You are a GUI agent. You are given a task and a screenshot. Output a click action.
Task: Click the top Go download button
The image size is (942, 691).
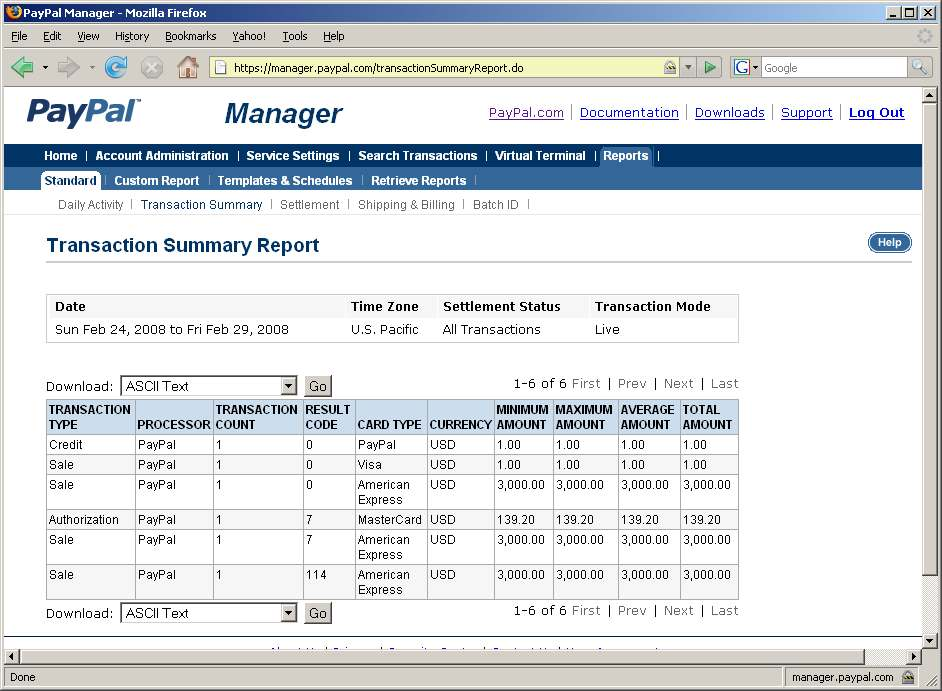coord(317,386)
